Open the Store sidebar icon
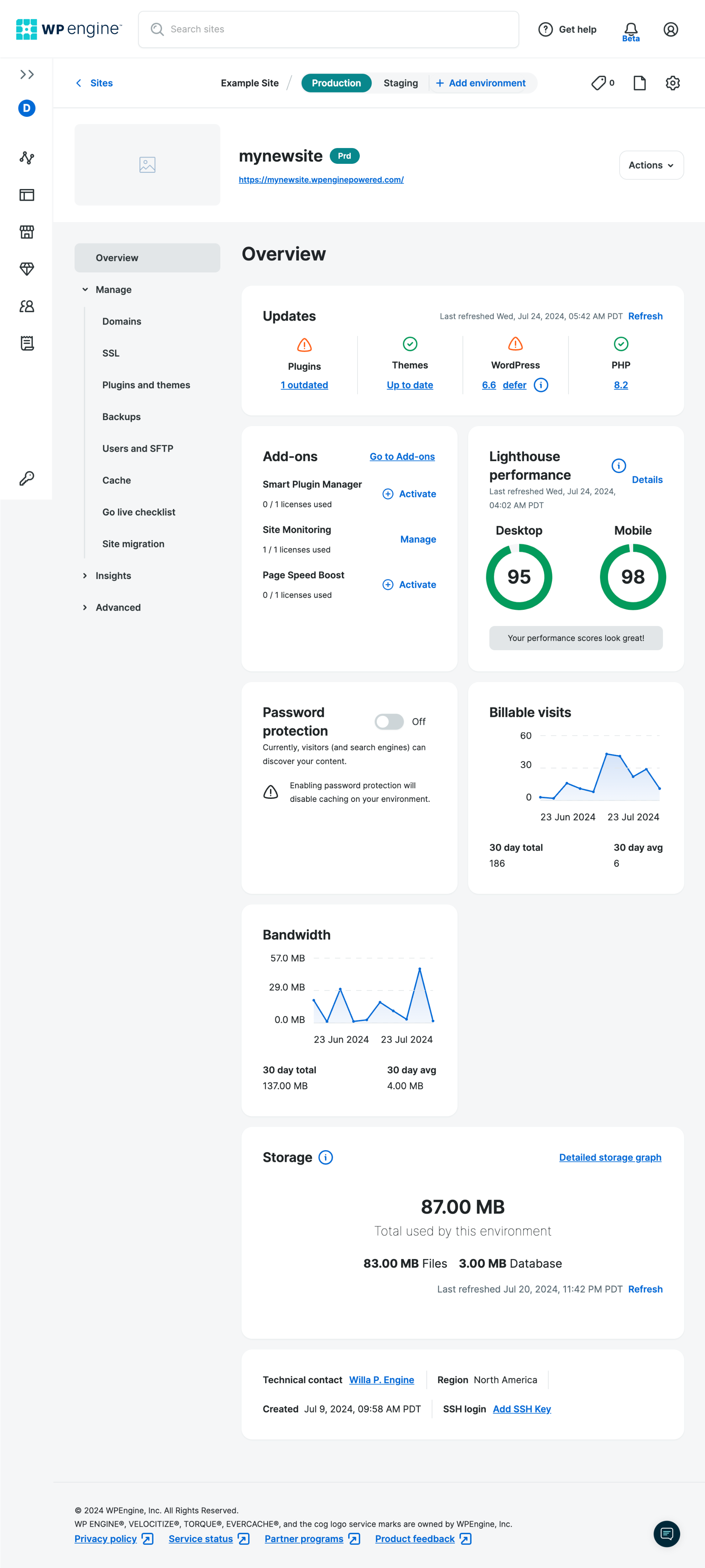The width and height of the screenshot is (705, 1568). point(27,232)
